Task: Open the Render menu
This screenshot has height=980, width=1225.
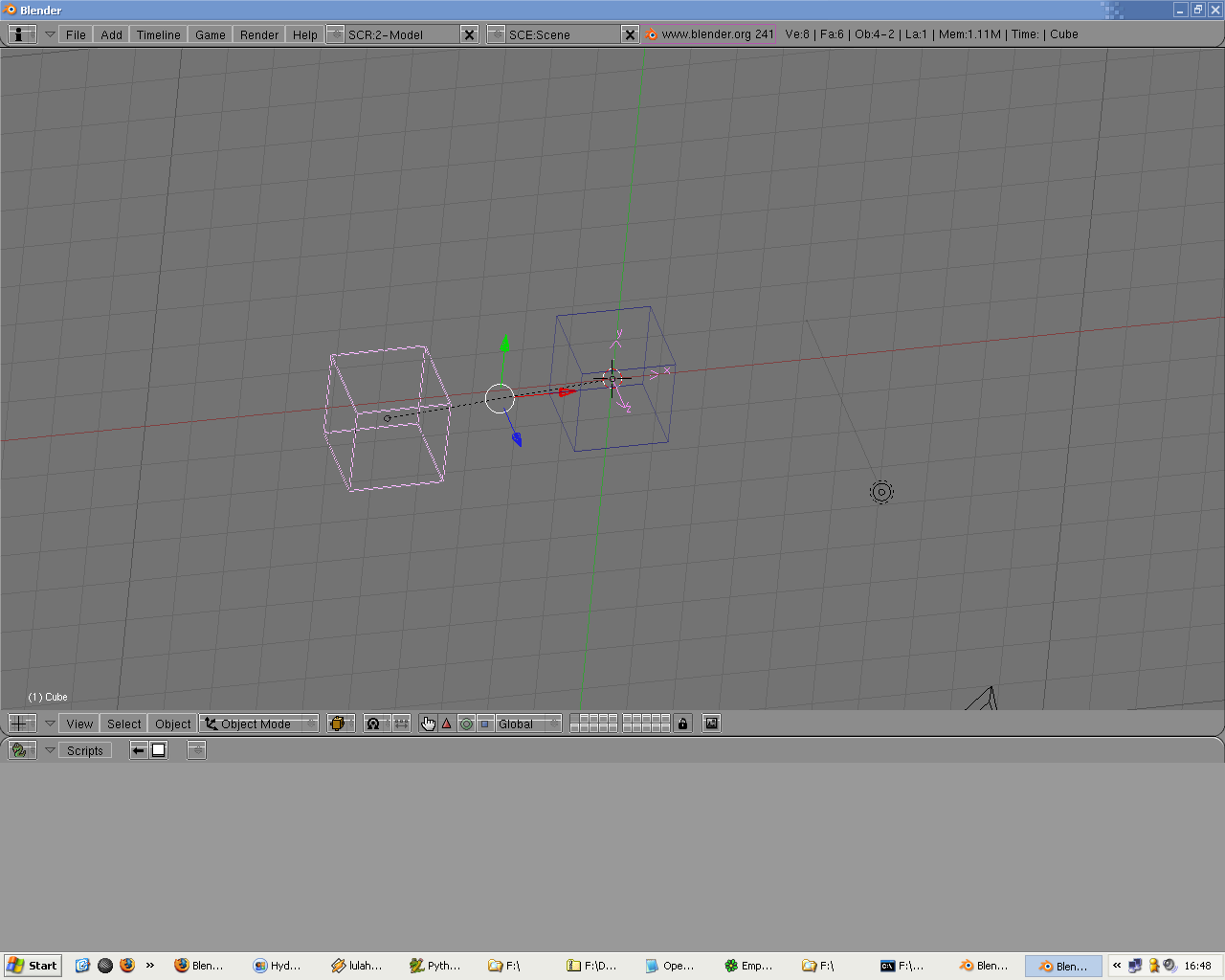Action: (x=258, y=34)
